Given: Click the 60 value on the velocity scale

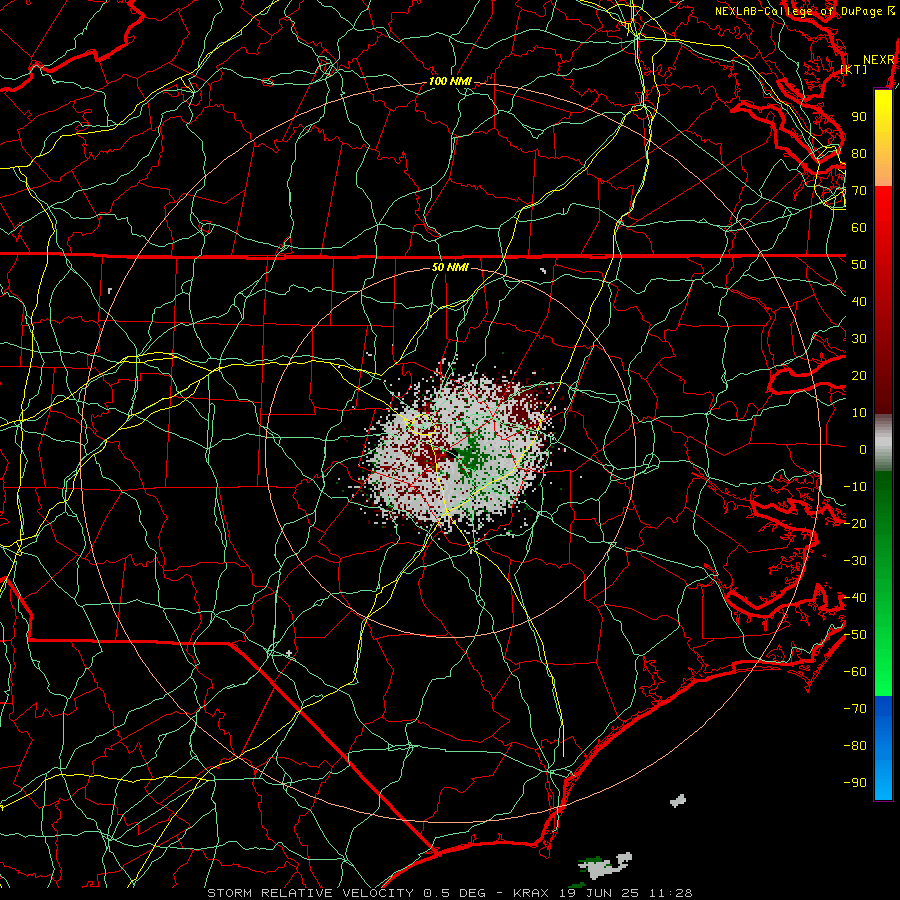Looking at the screenshot, I should tap(859, 228).
